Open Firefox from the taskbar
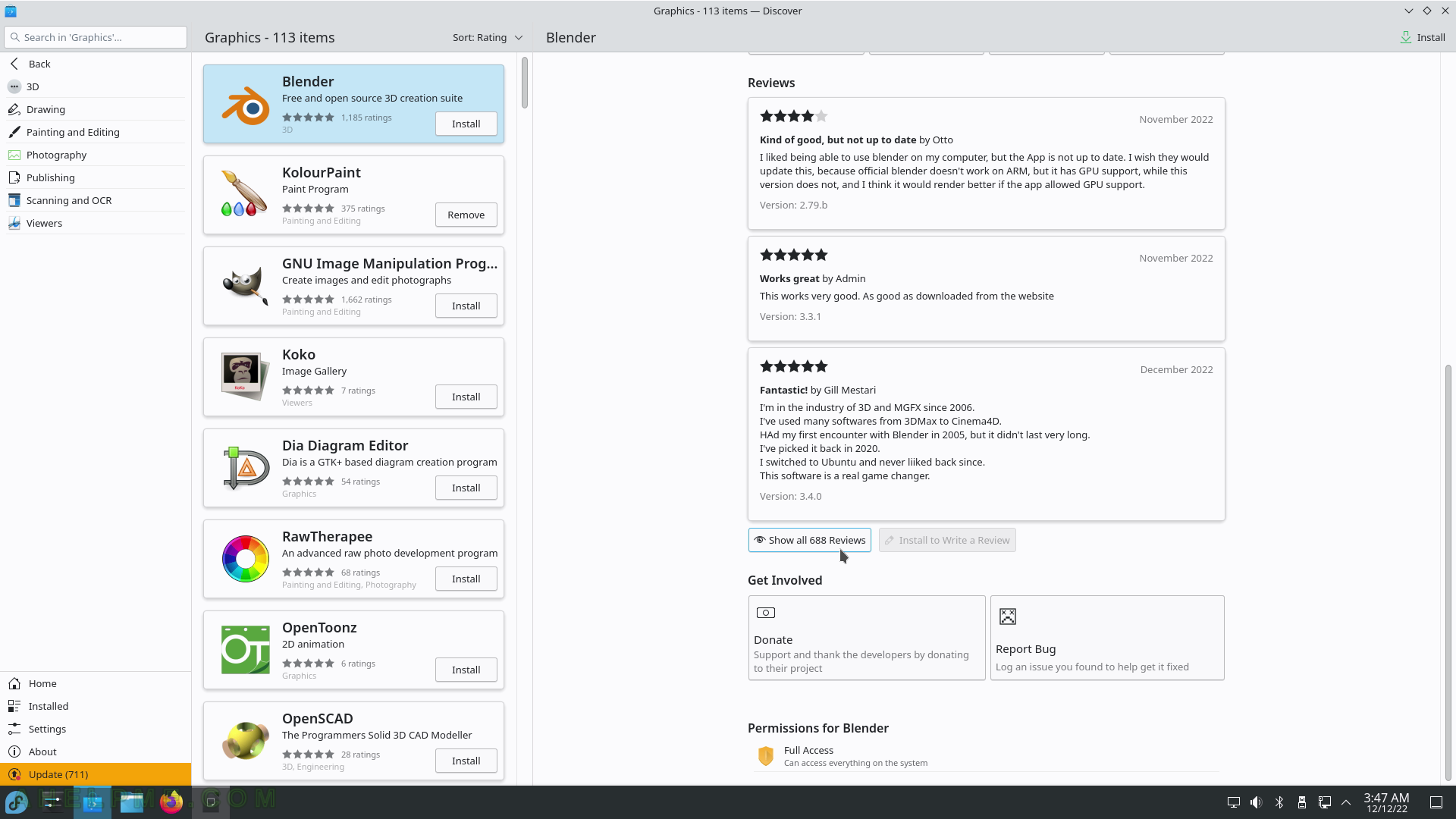The width and height of the screenshot is (1456, 819). pos(171,802)
